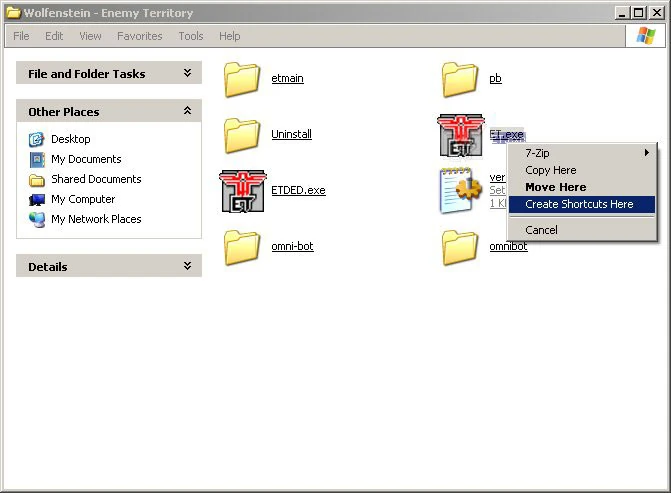Open the File menu
The image size is (671, 493).
(x=21, y=36)
